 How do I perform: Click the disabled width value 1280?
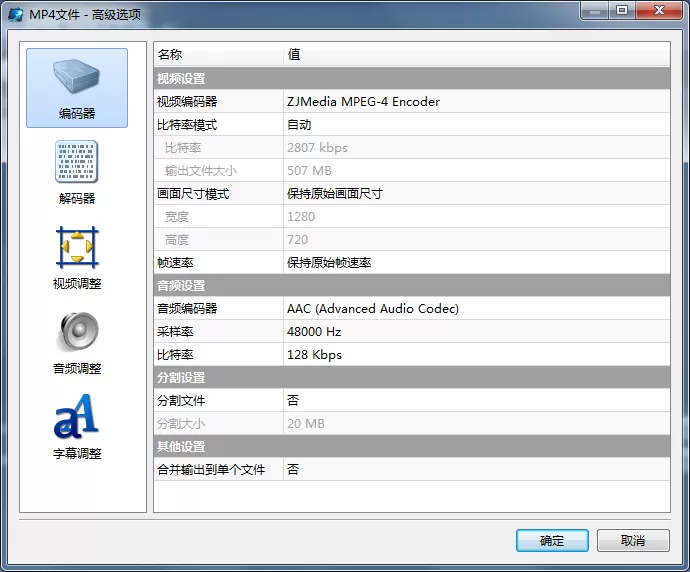(x=301, y=216)
